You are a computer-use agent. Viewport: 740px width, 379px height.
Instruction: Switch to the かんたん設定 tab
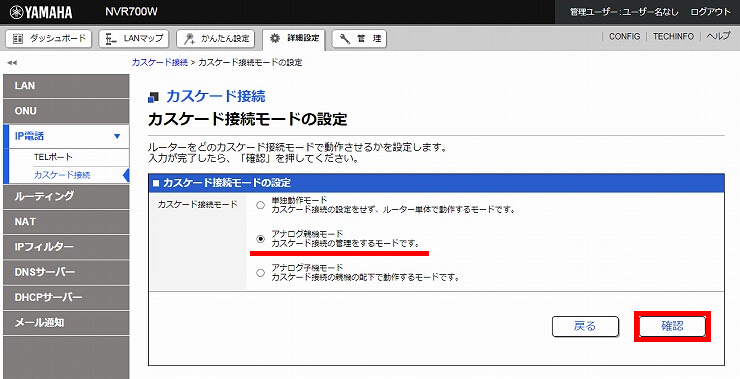(x=216, y=39)
